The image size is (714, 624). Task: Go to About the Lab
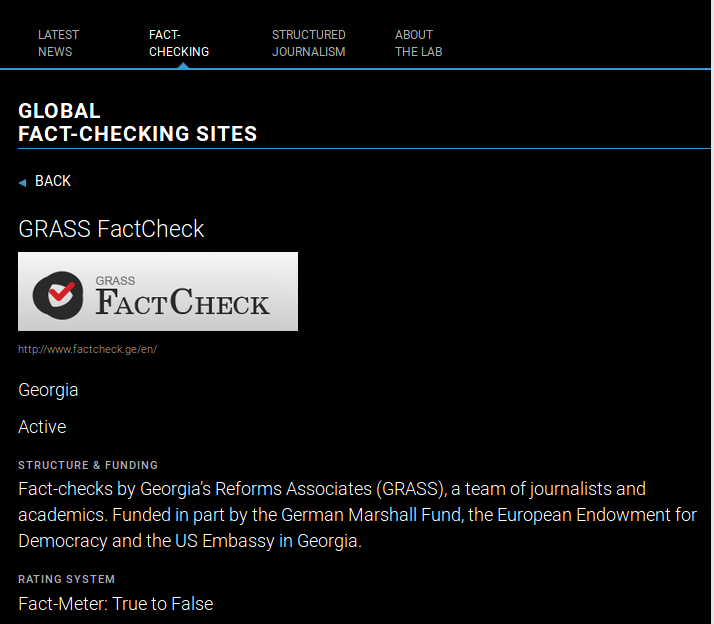(418, 43)
